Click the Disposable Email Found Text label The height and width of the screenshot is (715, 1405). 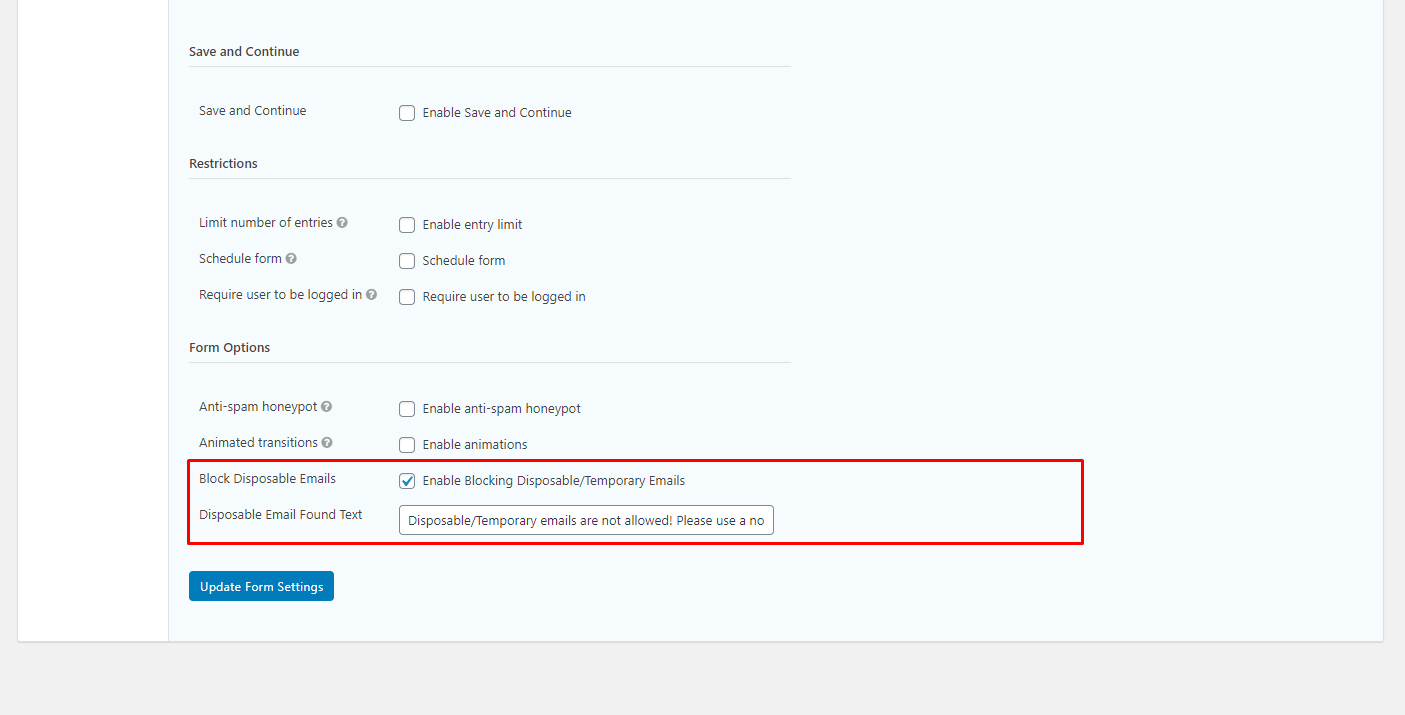pyautogui.click(x=280, y=515)
